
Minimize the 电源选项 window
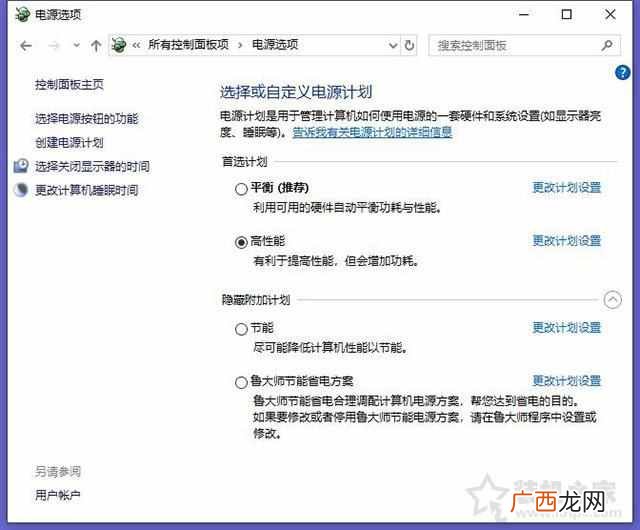[x=524, y=15]
